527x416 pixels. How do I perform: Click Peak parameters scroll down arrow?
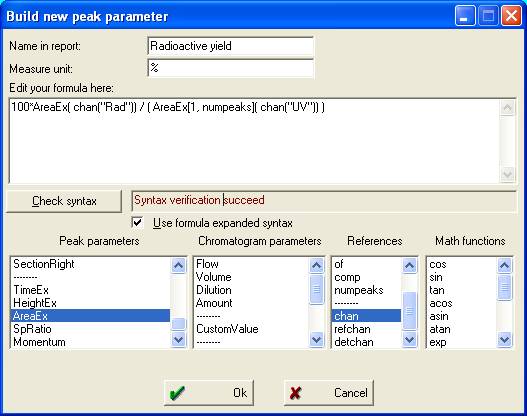pos(178,339)
